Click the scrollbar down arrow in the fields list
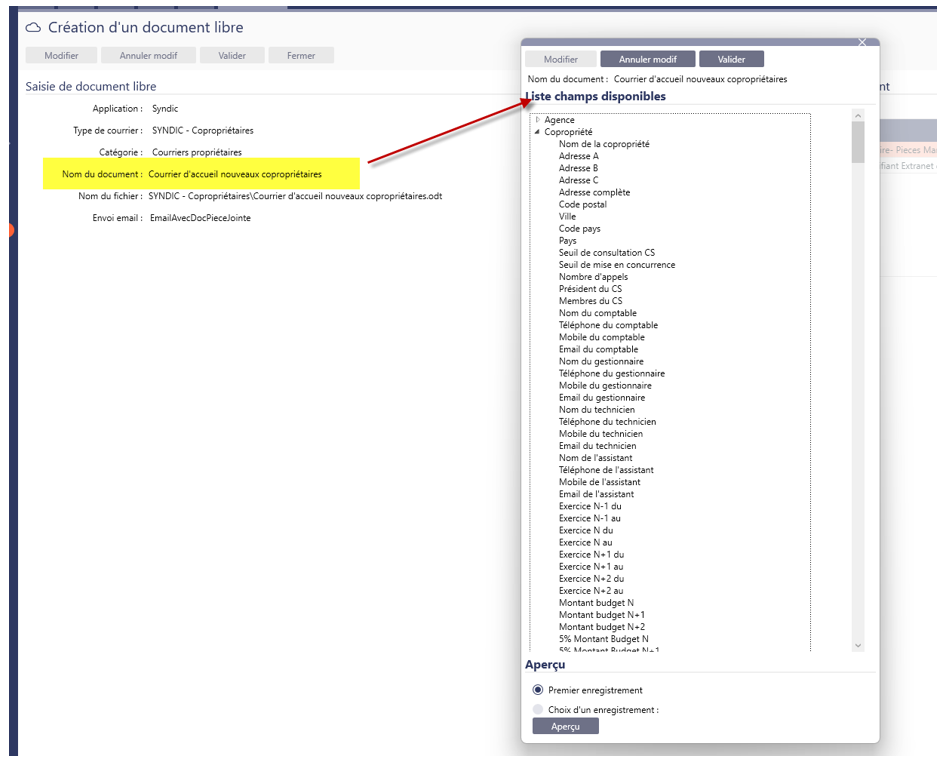 (x=857, y=646)
